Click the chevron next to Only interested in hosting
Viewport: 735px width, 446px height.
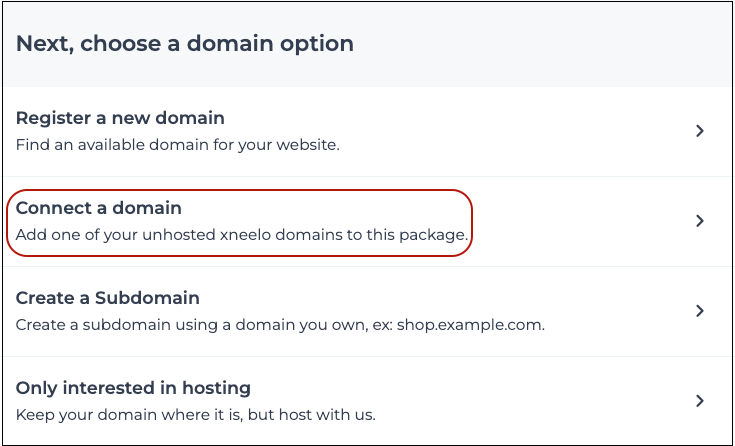pos(700,401)
